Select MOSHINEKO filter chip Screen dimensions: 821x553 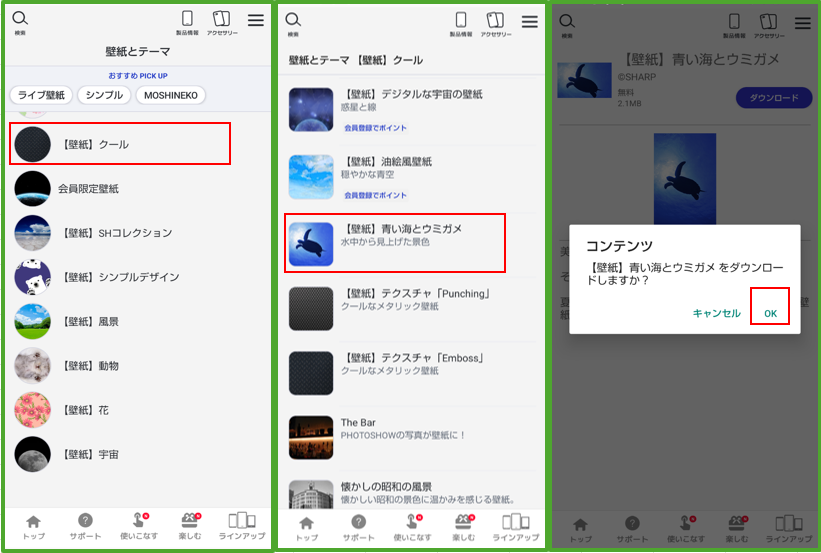171,95
